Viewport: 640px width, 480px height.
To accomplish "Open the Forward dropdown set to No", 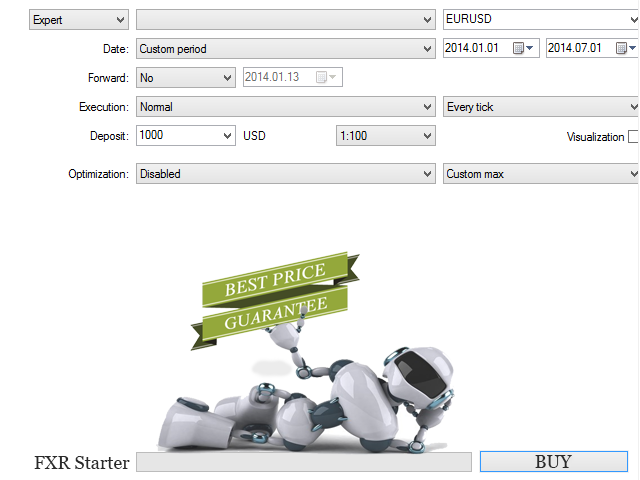I will pos(186,78).
